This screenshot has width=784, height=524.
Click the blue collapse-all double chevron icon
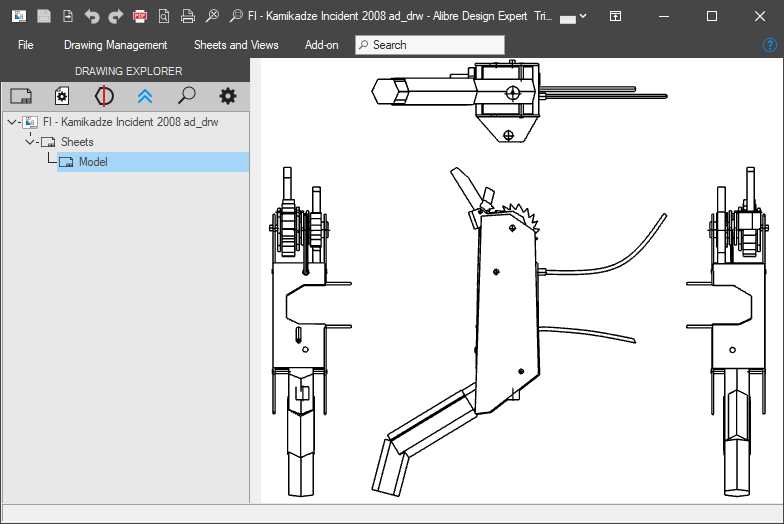(145, 96)
